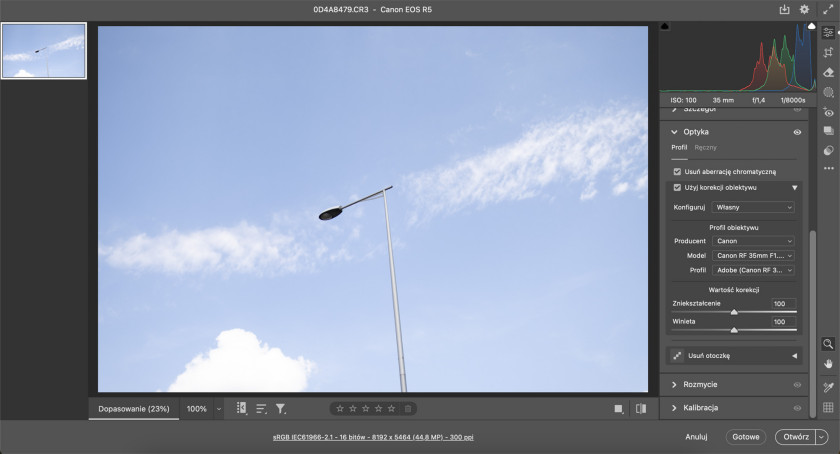Rate the photo five stars

click(392, 408)
